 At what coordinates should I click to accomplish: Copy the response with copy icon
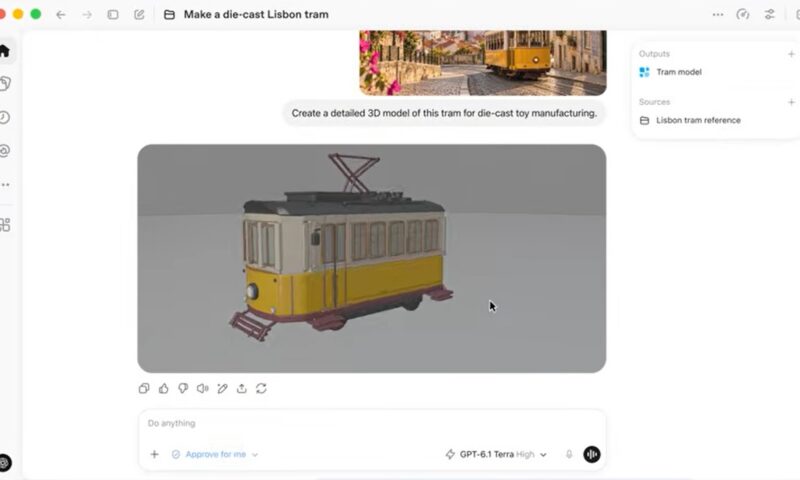[144, 389]
